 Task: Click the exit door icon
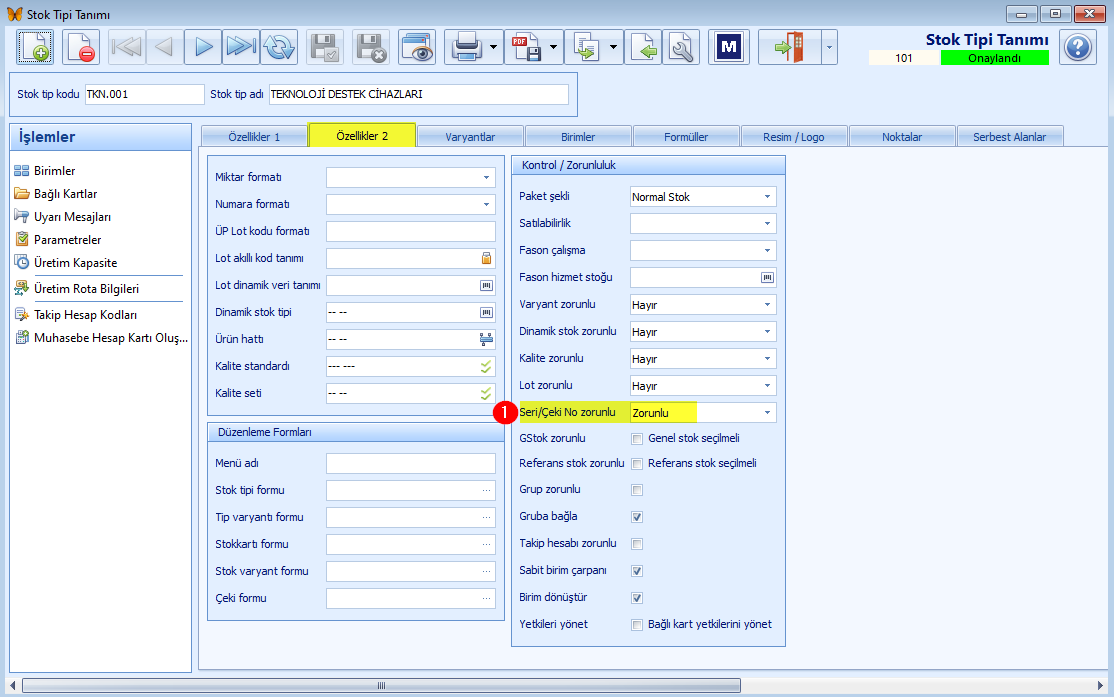click(789, 48)
